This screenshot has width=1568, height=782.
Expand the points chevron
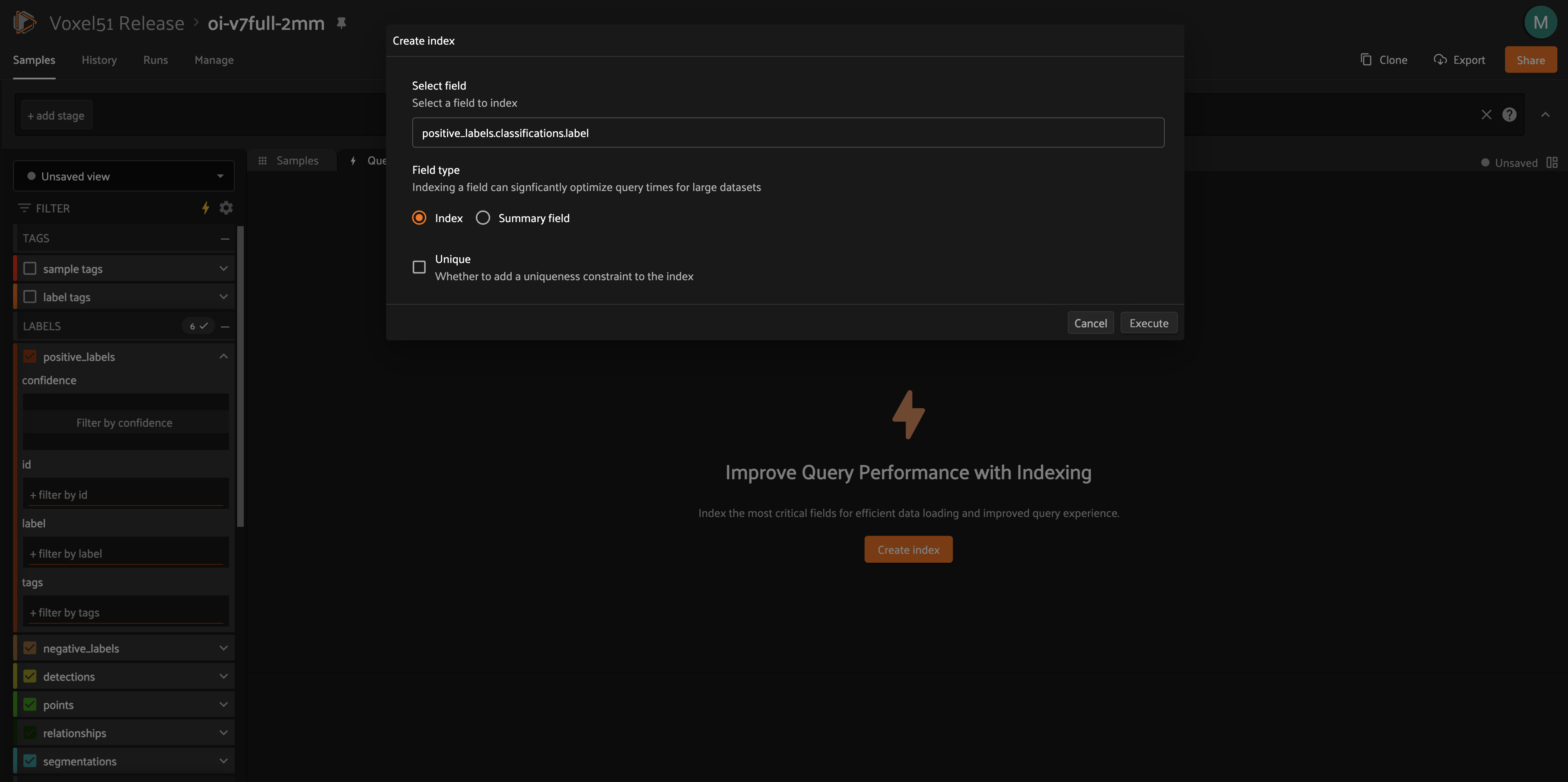pos(223,705)
